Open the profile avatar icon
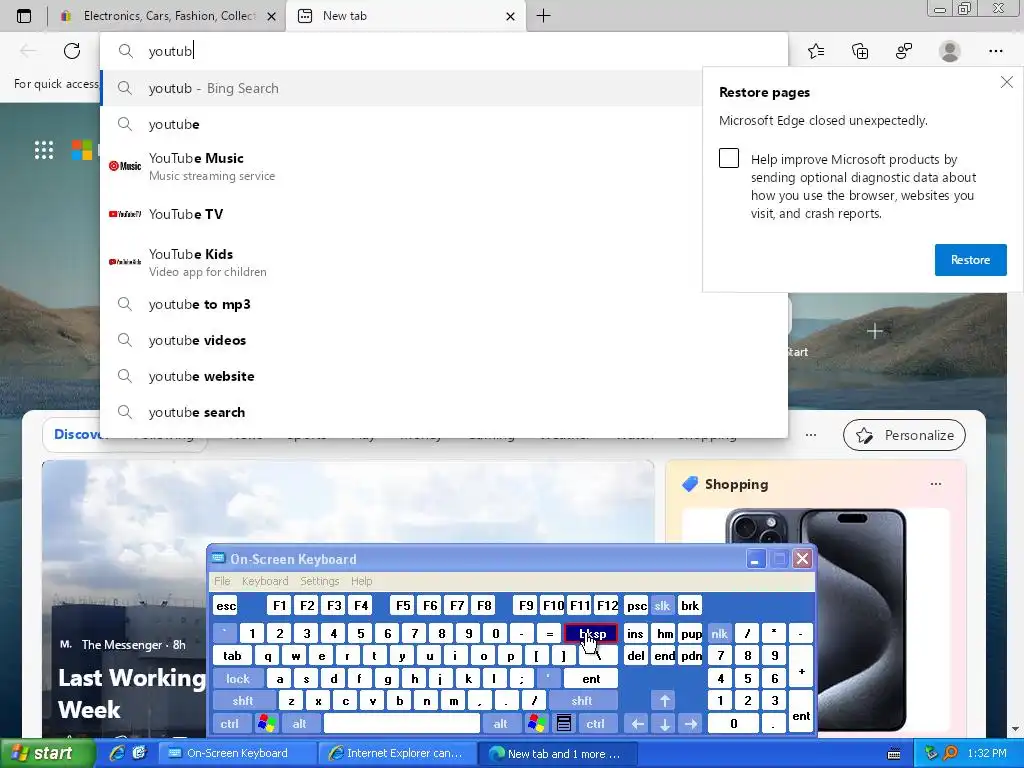The width and height of the screenshot is (1024, 768). [x=950, y=51]
